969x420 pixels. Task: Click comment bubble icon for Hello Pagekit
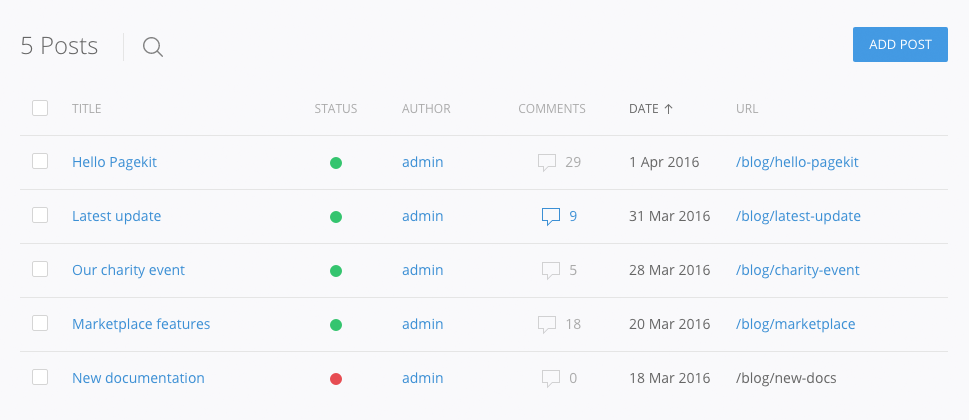point(547,162)
